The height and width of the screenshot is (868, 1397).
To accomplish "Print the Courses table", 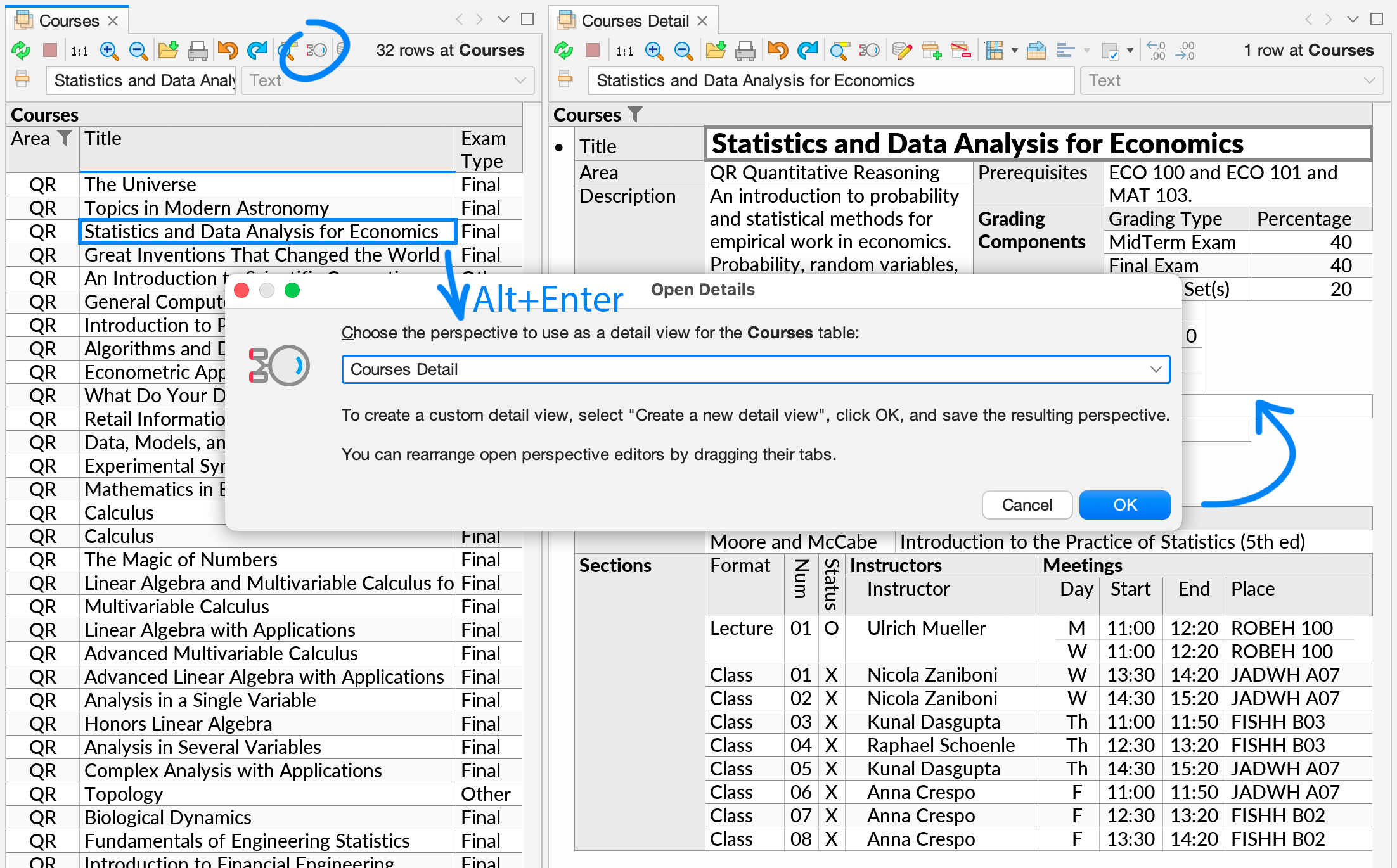I will pyautogui.click(x=197, y=50).
